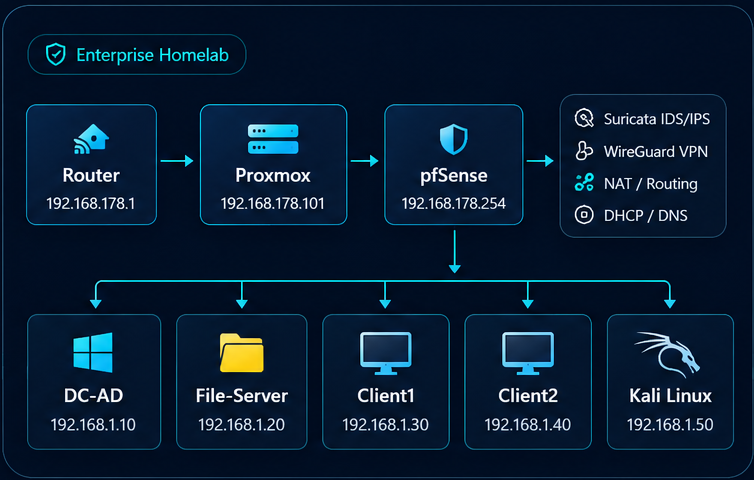The image size is (754, 480).
Task: Select the Proxmox IP 192.168.178.101
Action: point(273,203)
